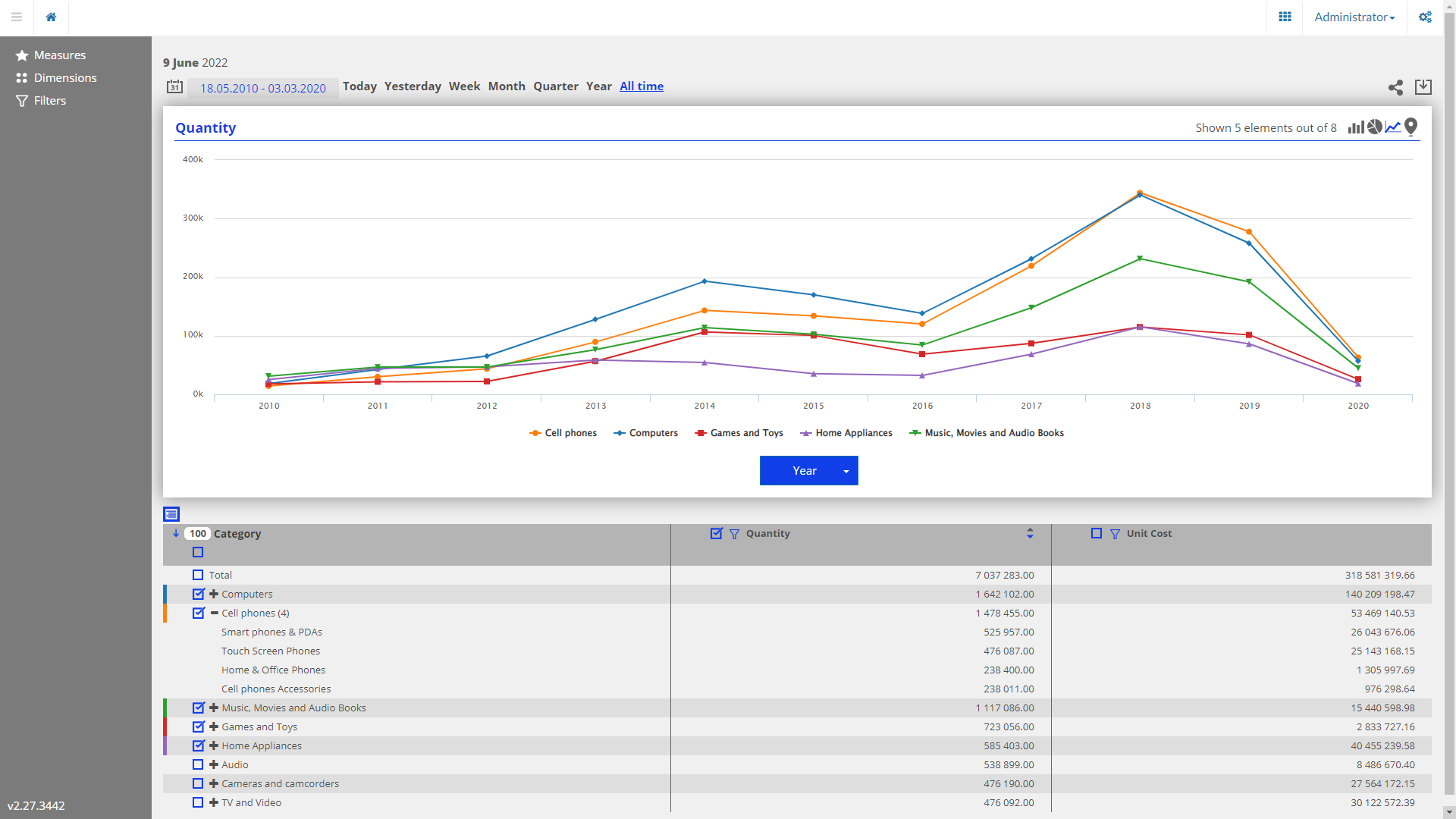This screenshot has height=819, width=1456.
Task: Toggle the table view icon below chart
Action: (x=171, y=514)
